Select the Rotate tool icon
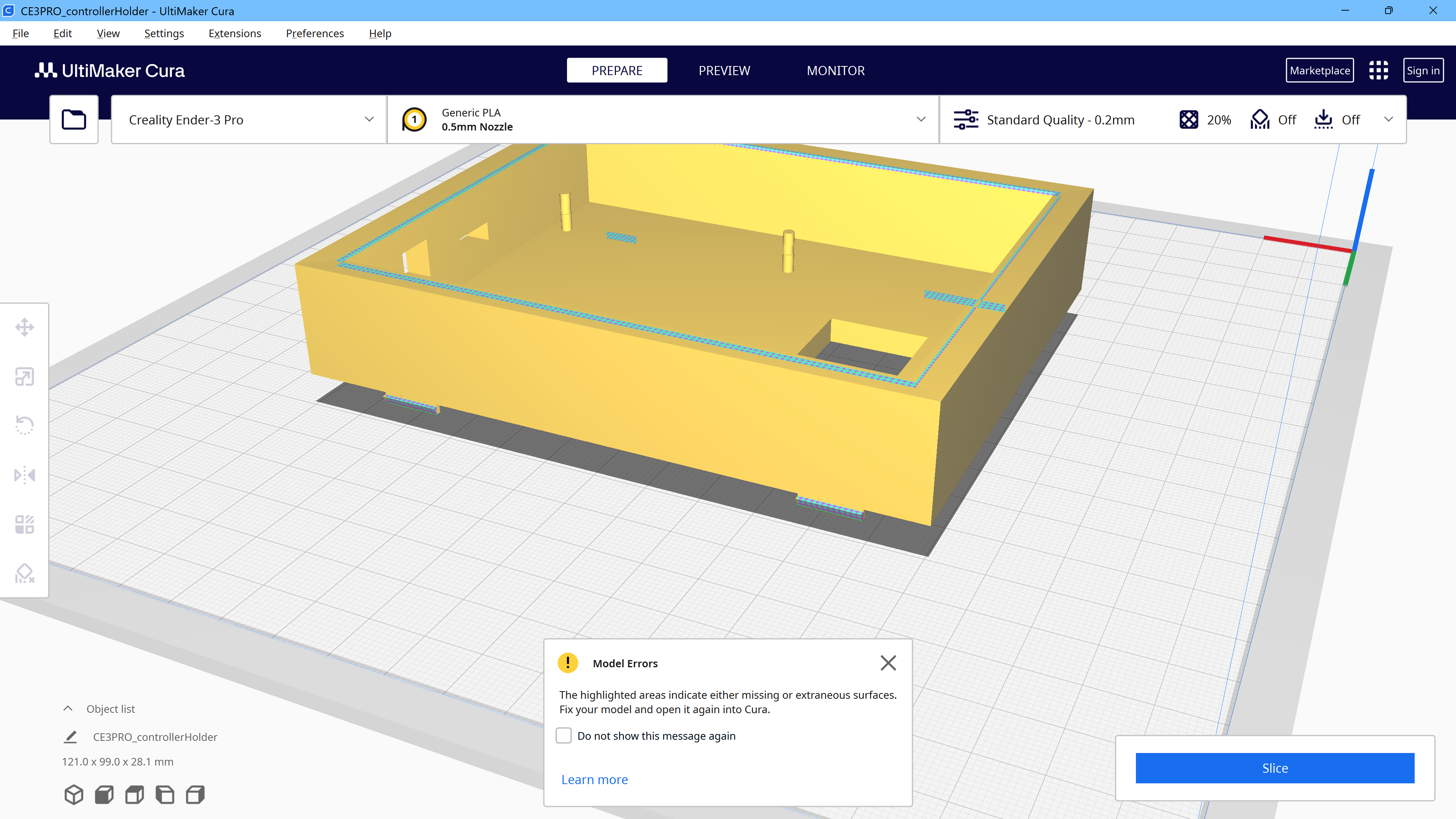Image resolution: width=1456 pixels, height=819 pixels. [x=24, y=425]
